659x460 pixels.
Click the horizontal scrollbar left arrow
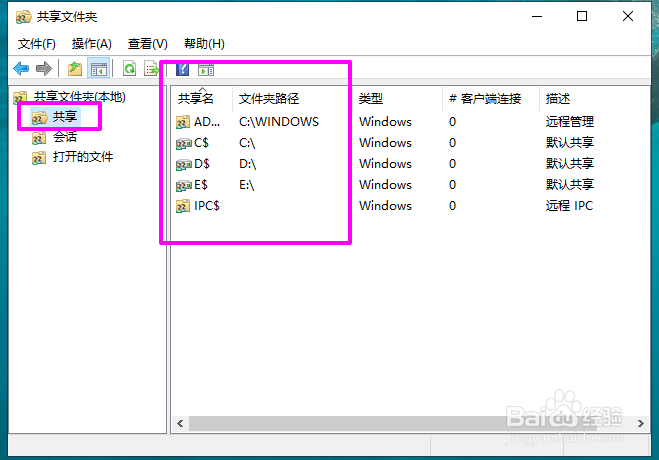click(180, 423)
